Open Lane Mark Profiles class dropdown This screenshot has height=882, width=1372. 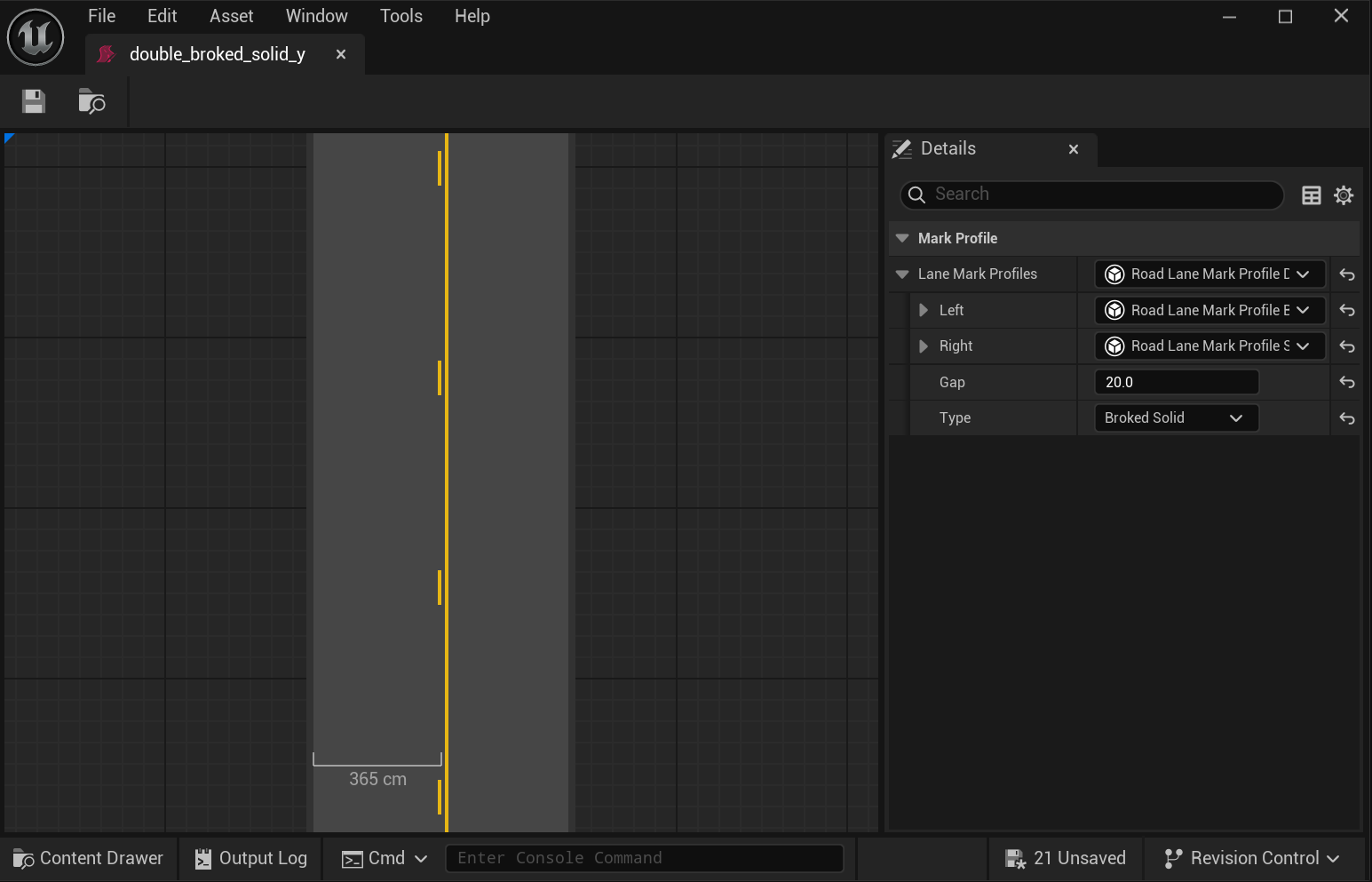pos(1209,274)
